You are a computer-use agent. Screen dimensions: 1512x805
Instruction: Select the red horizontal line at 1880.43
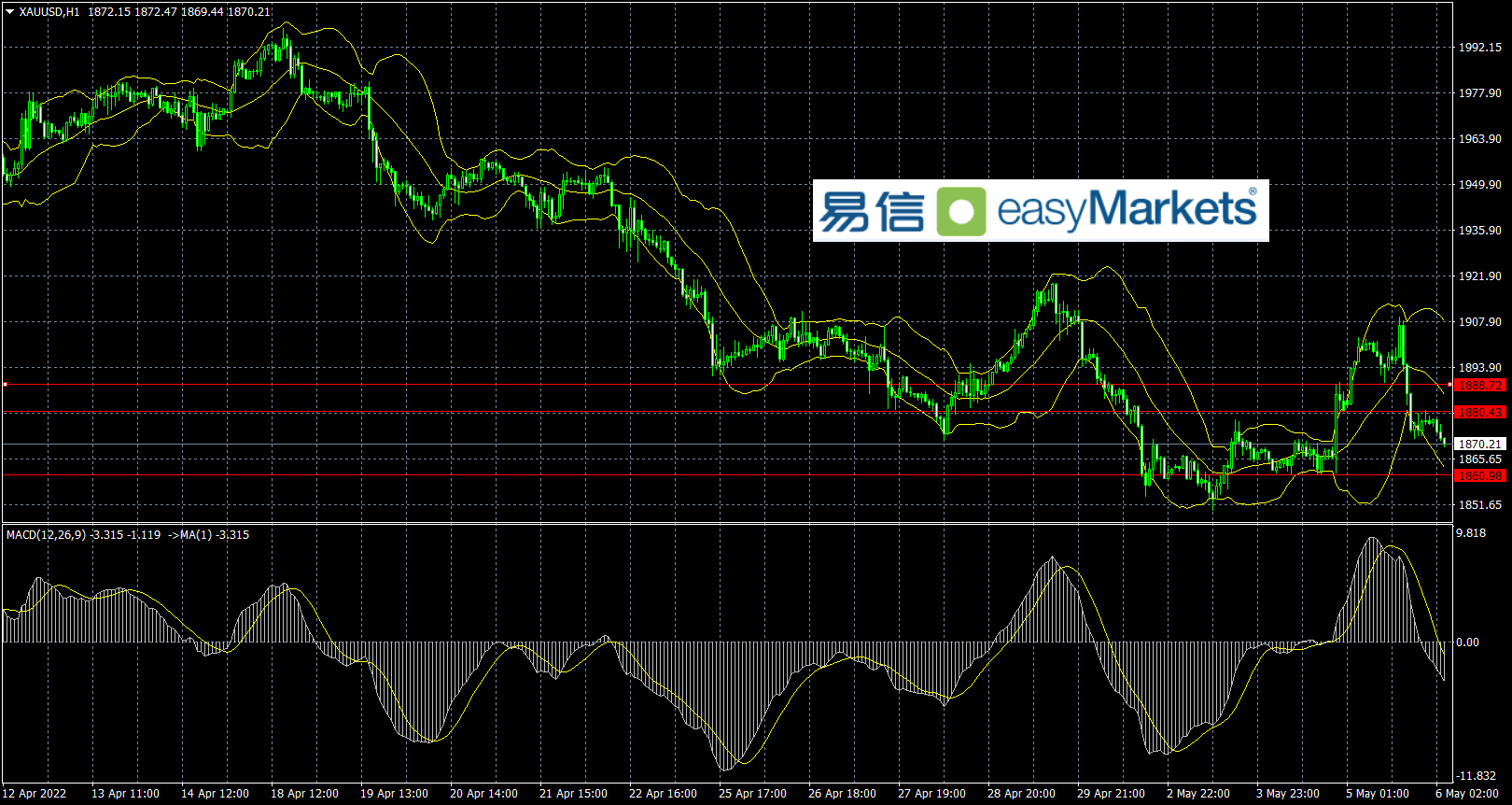(728, 412)
